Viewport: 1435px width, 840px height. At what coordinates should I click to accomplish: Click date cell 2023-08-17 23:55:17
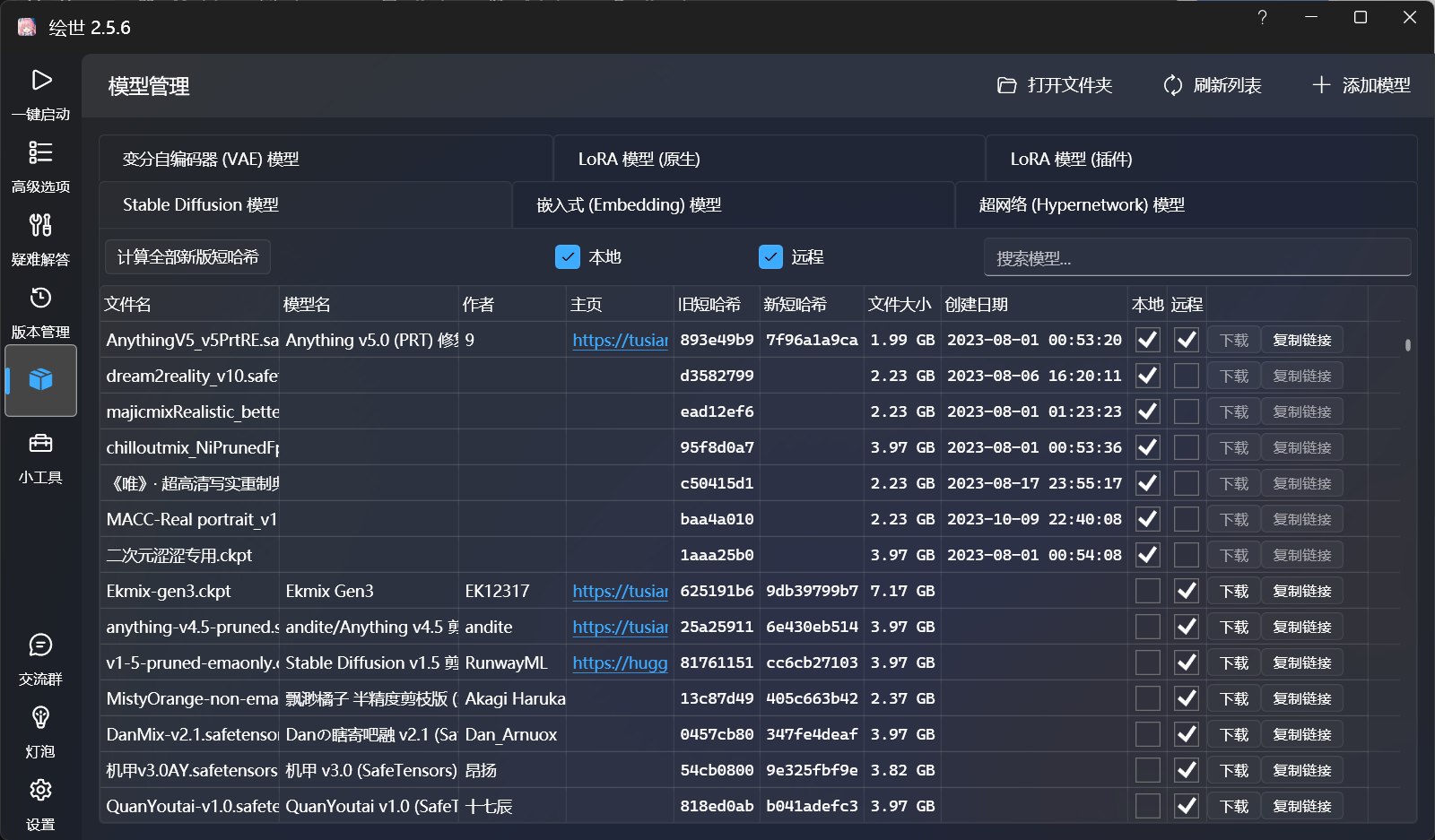click(1034, 483)
